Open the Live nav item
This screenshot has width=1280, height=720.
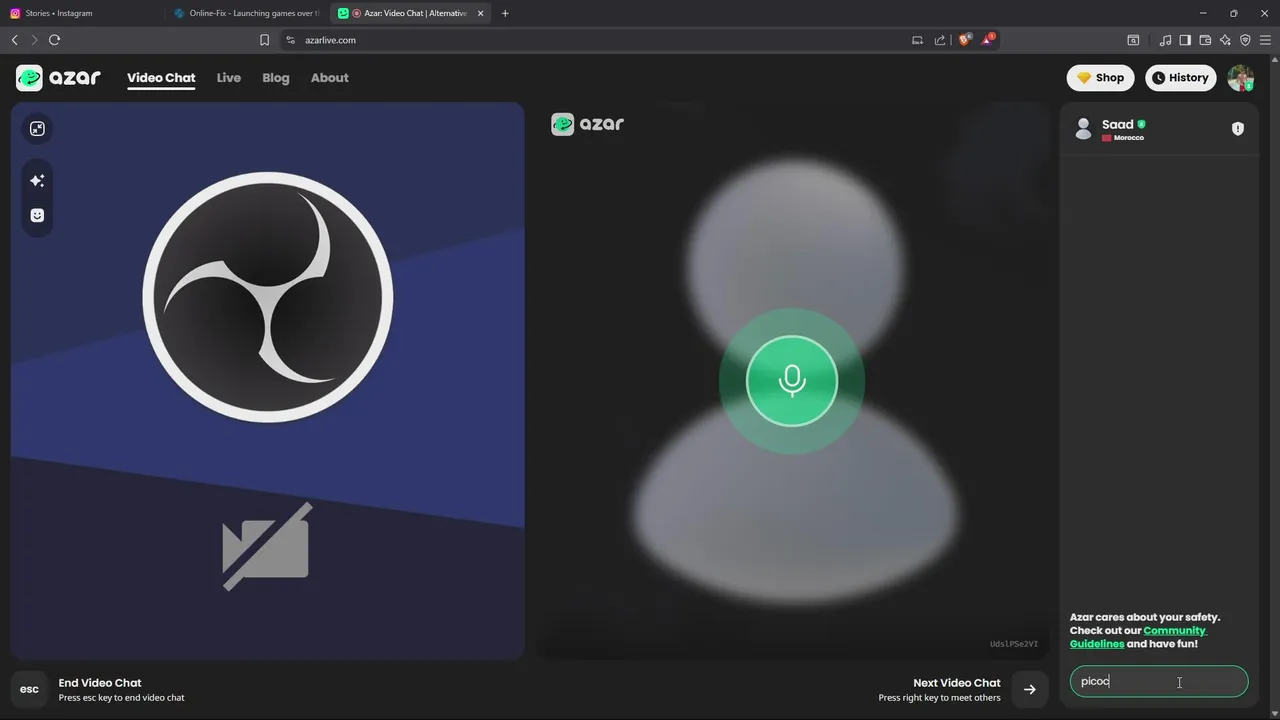coord(229,78)
